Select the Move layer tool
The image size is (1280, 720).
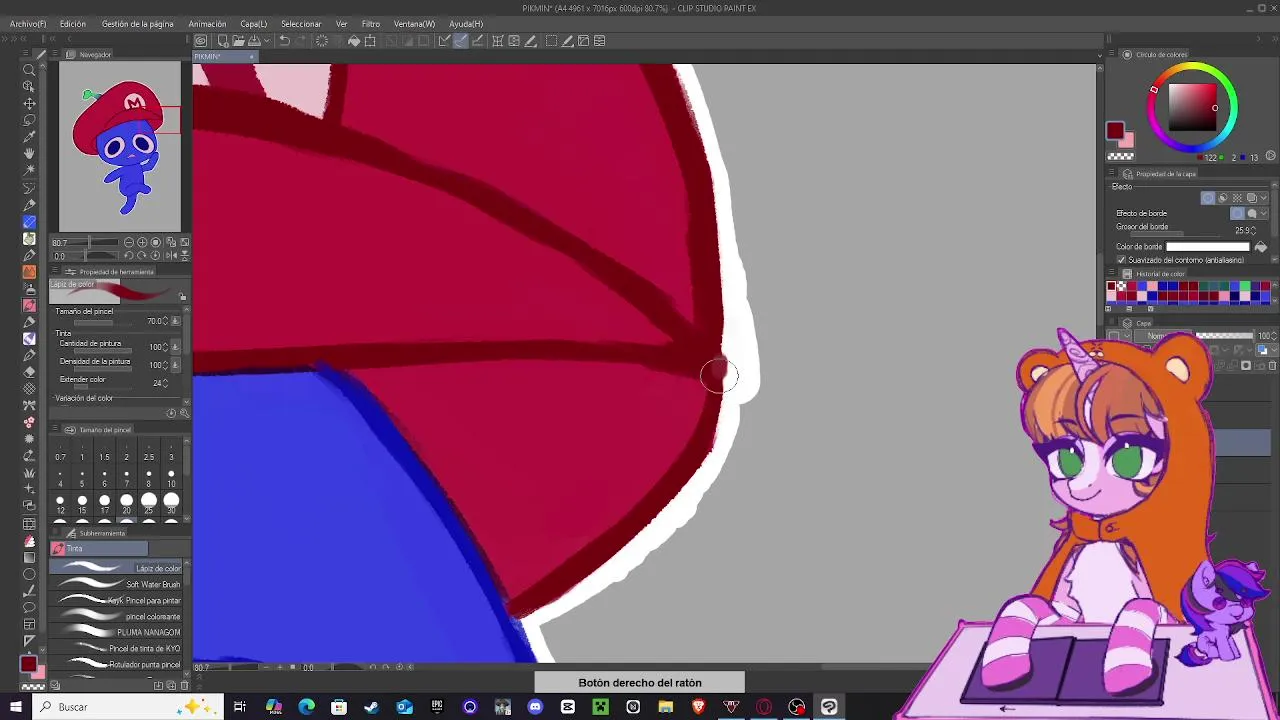(x=29, y=103)
